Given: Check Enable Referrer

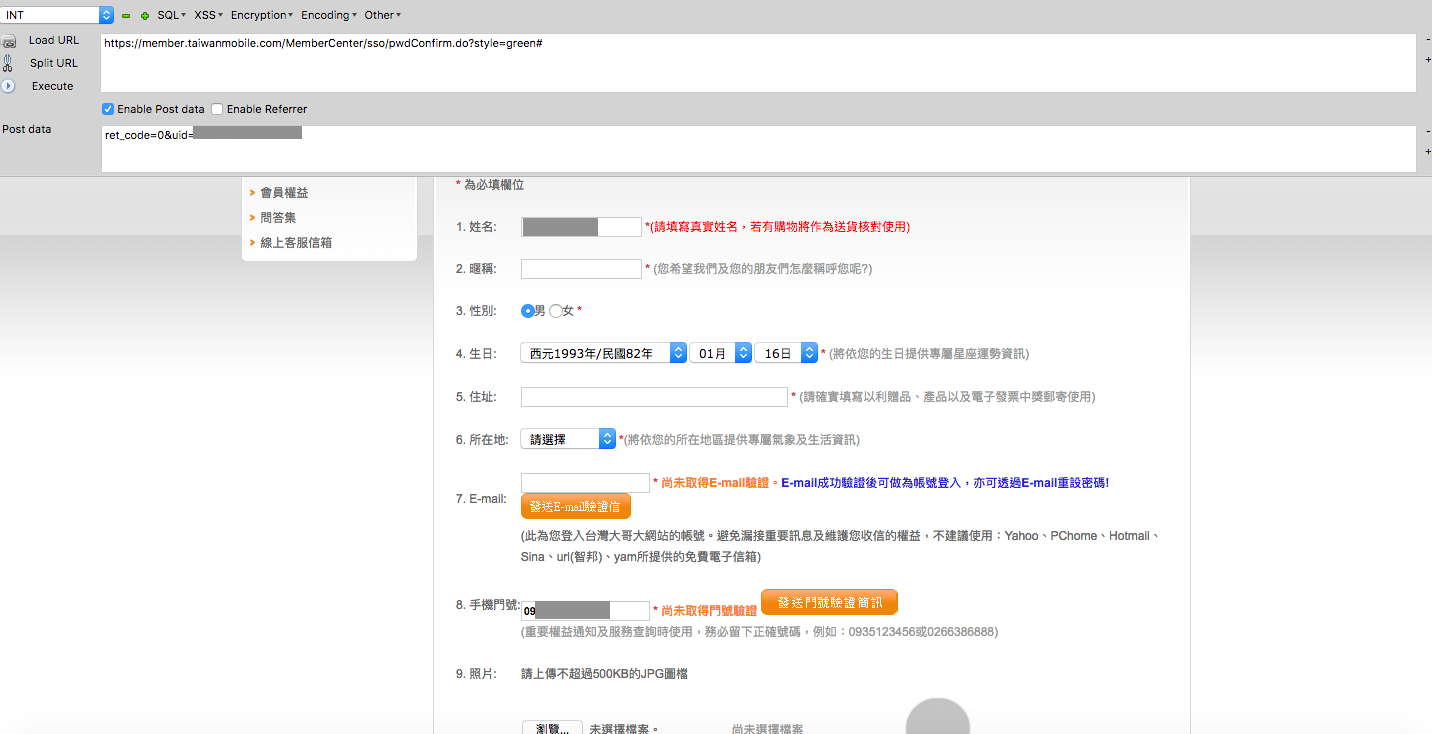Looking at the screenshot, I should pos(217,109).
